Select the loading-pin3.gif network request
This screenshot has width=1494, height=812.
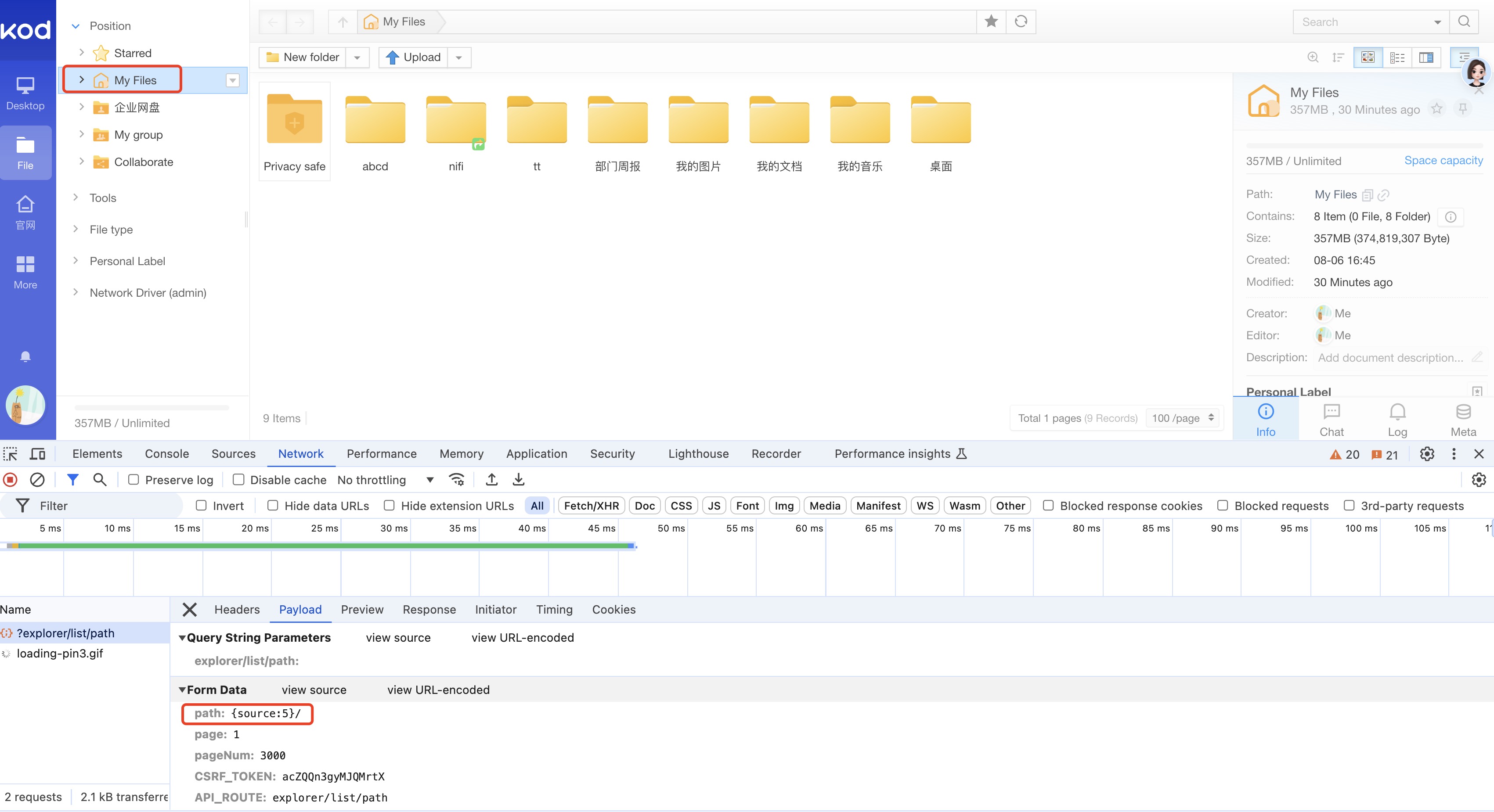60,653
